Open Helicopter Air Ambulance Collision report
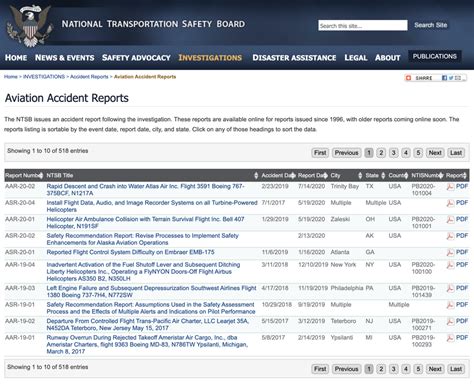The width and height of the screenshot is (474, 392). click(x=145, y=223)
